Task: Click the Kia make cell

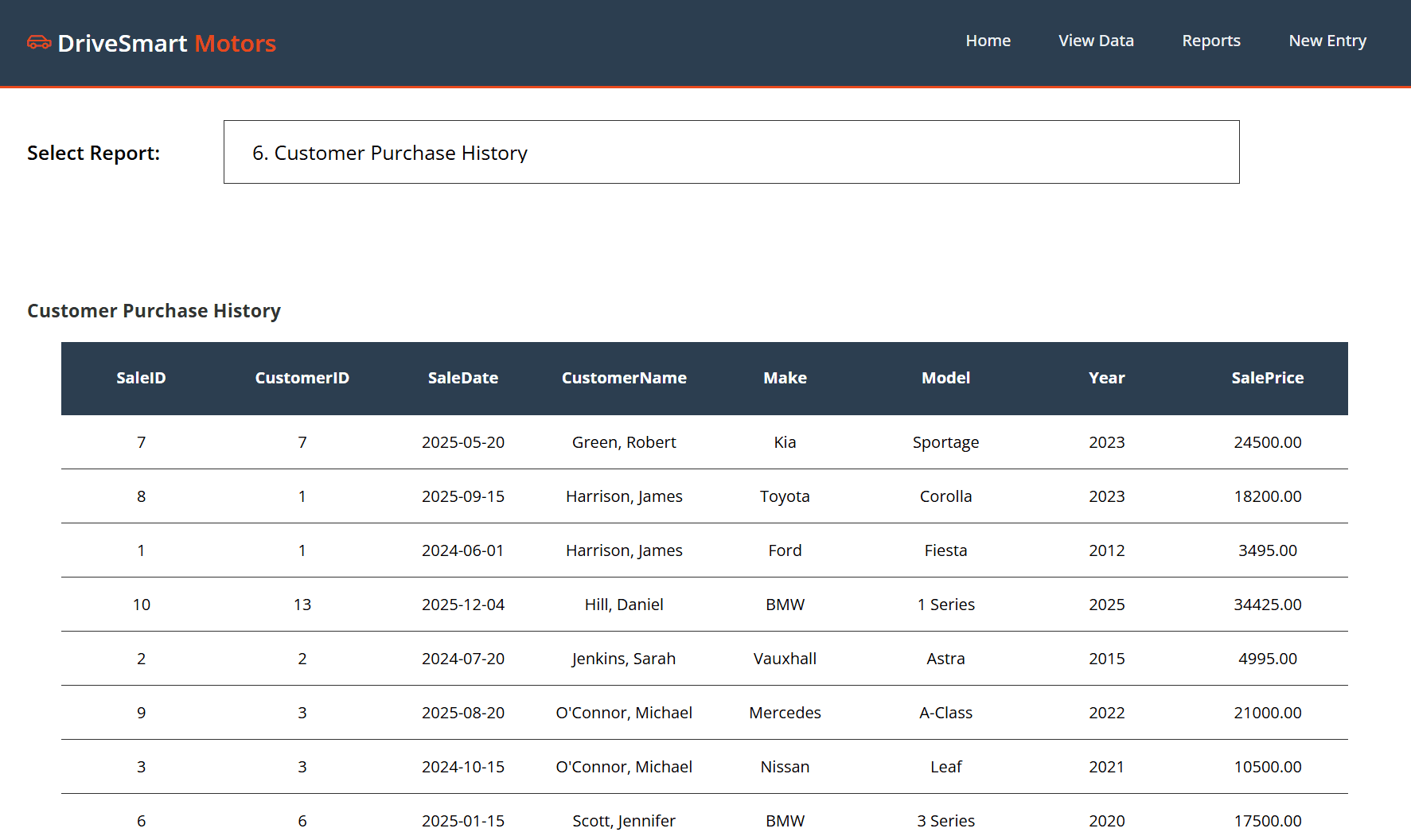Action: (785, 442)
